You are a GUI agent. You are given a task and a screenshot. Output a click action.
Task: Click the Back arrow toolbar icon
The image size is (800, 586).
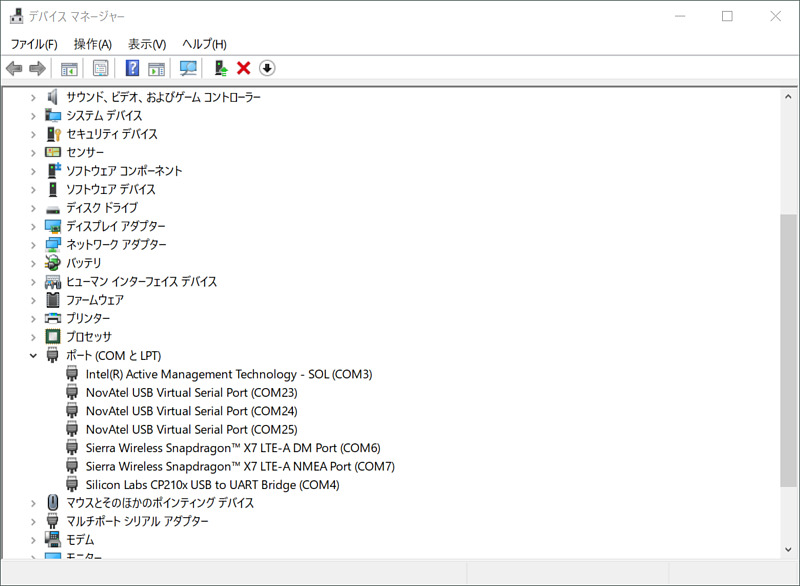[x=14, y=68]
